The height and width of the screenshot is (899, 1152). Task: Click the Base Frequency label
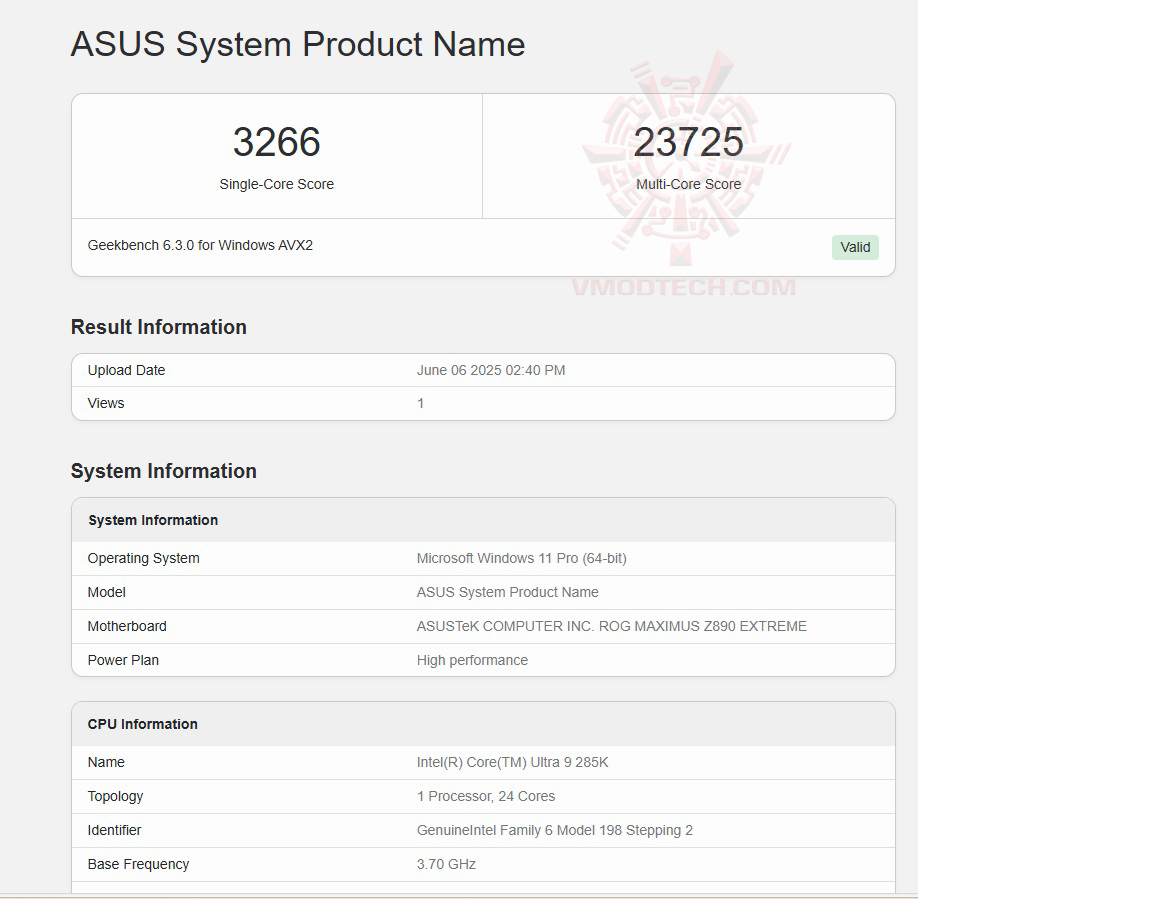coord(138,864)
